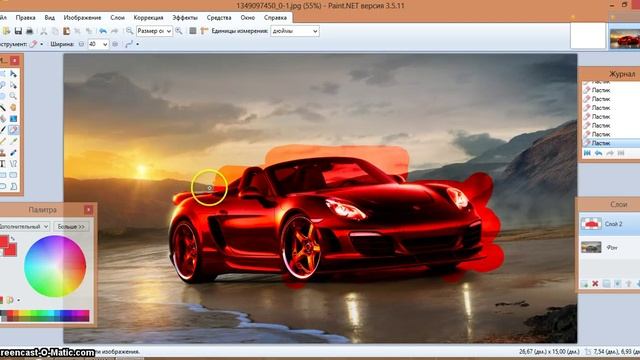Open the Эффекты menu
Viewport: 640px width, 360px height.
pyautogui.click(x=184, y=18)
